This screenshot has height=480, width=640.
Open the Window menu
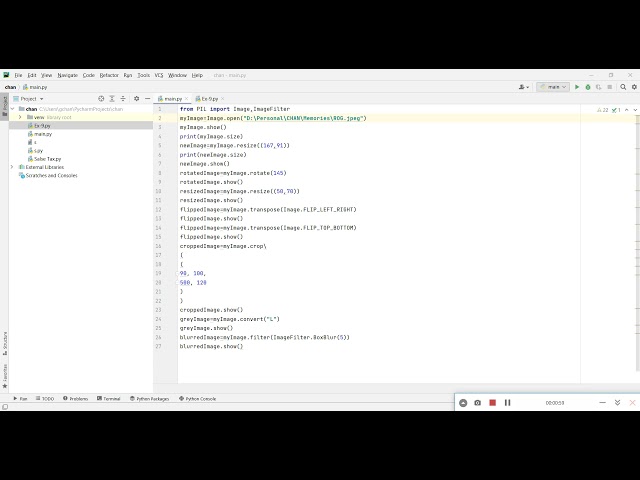tap(177, 75)
